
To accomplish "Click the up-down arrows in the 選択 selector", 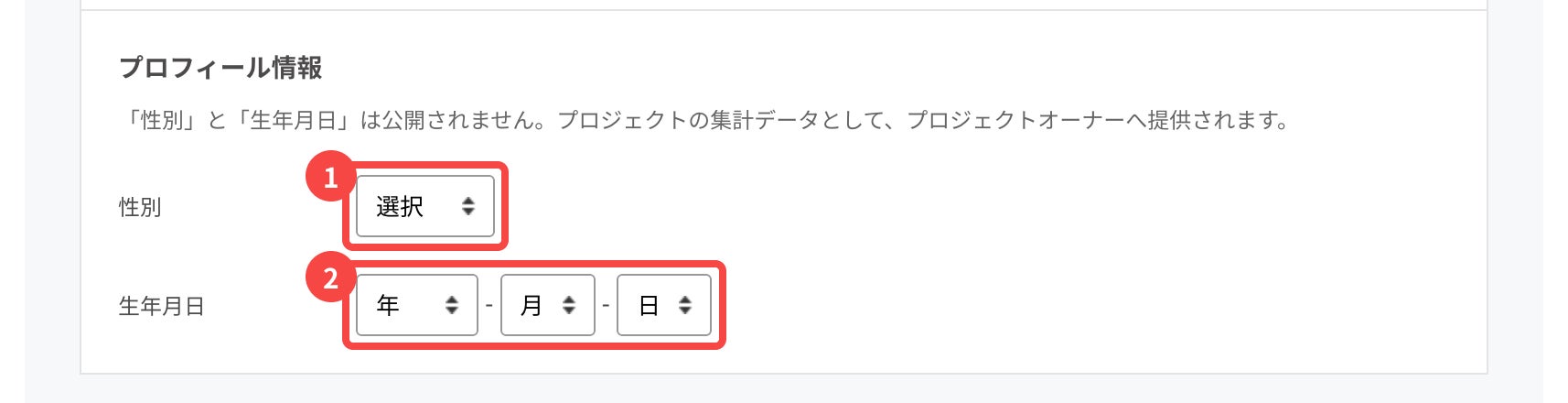I will click(x=468, y=207).
